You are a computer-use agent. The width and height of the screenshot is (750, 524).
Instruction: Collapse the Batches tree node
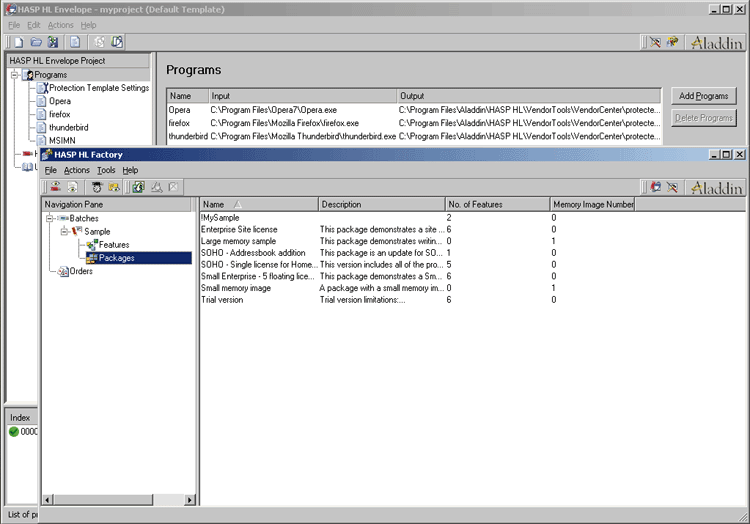click(49, 218)
